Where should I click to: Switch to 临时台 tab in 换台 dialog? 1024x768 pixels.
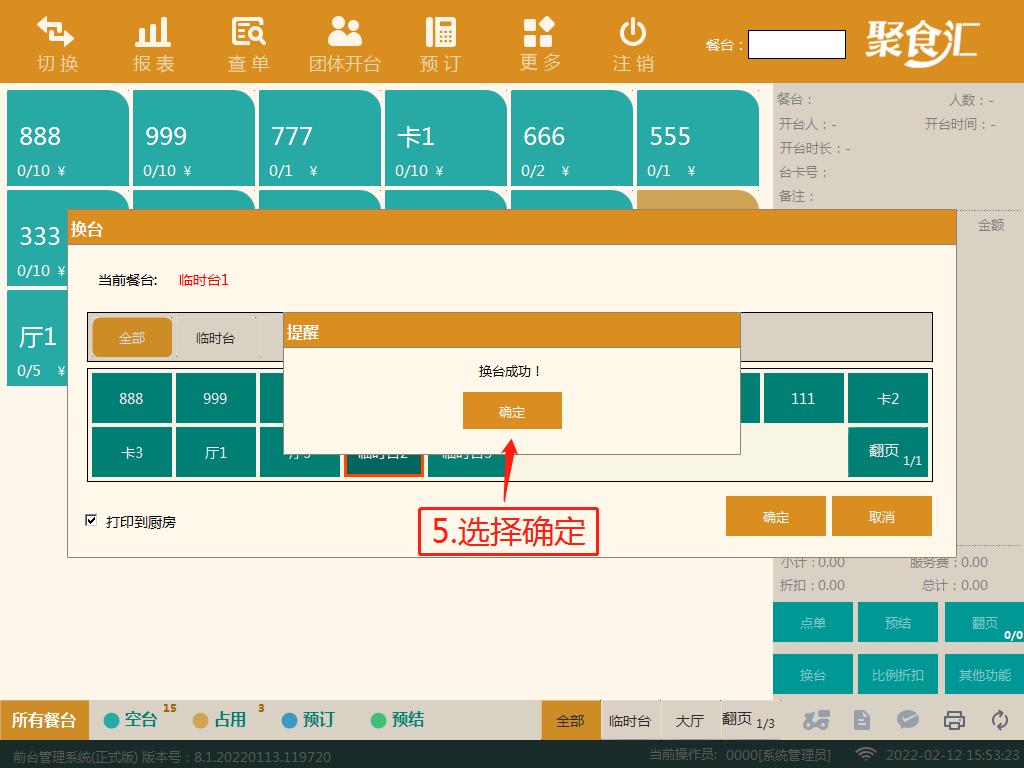[216, 338]
